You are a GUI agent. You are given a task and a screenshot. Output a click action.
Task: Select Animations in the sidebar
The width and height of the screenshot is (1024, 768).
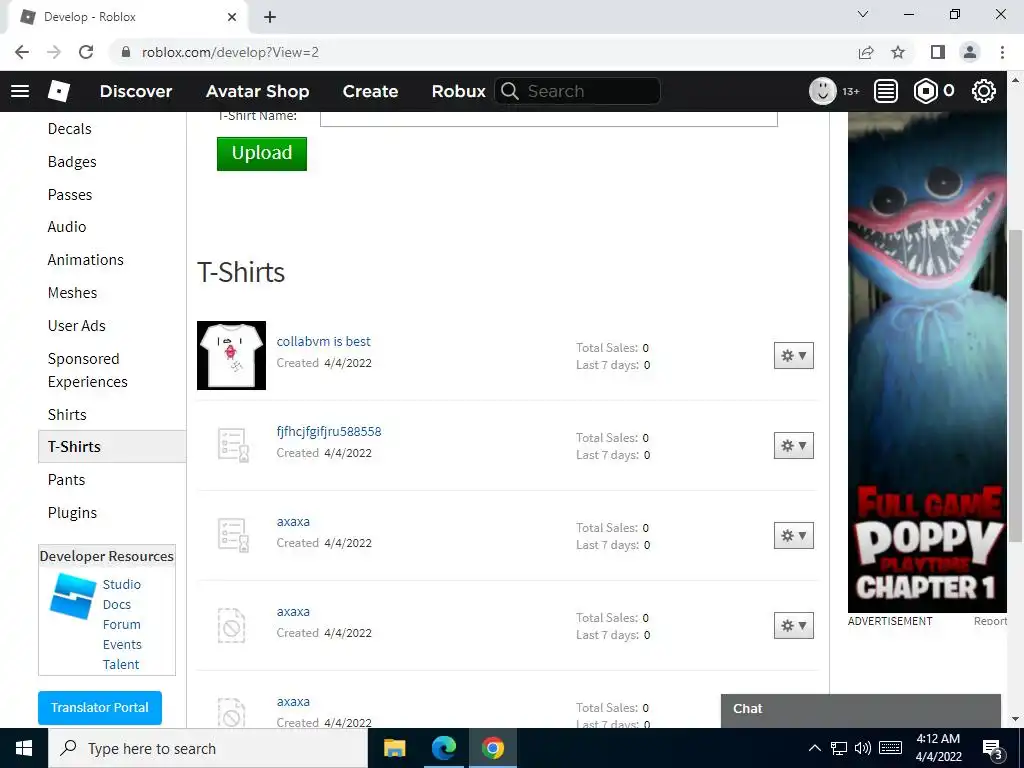coord(86,259)
